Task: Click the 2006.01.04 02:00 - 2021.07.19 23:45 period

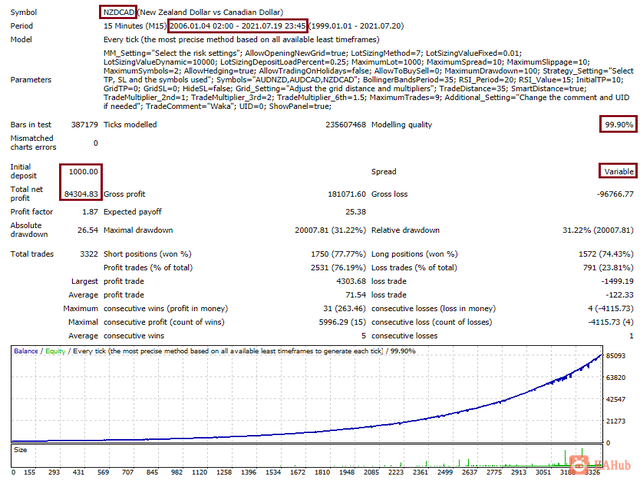Action: [x=238, y=26]
